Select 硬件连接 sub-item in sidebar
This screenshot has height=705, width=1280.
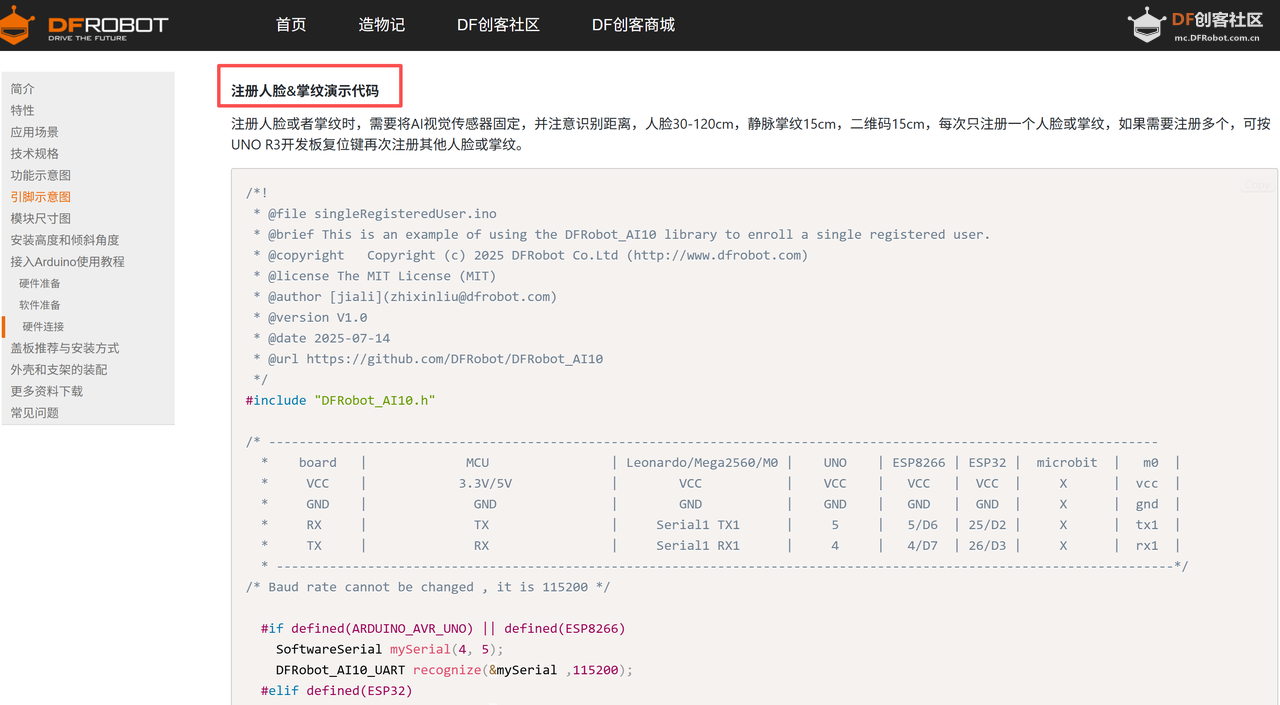(x=43, y=327)
